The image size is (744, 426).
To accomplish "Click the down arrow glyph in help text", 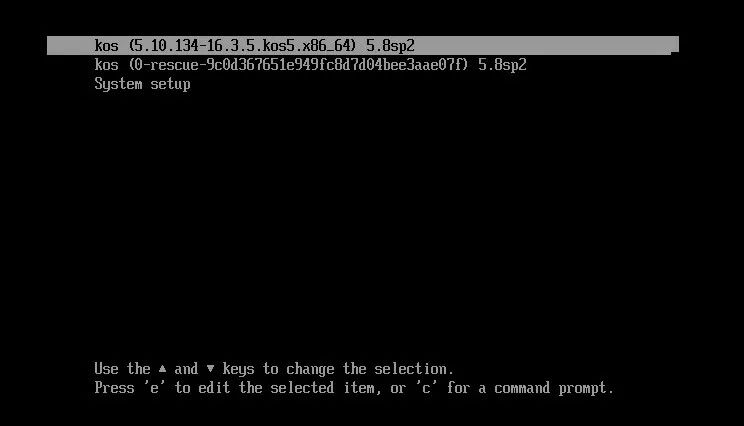I will click(210, 369).
